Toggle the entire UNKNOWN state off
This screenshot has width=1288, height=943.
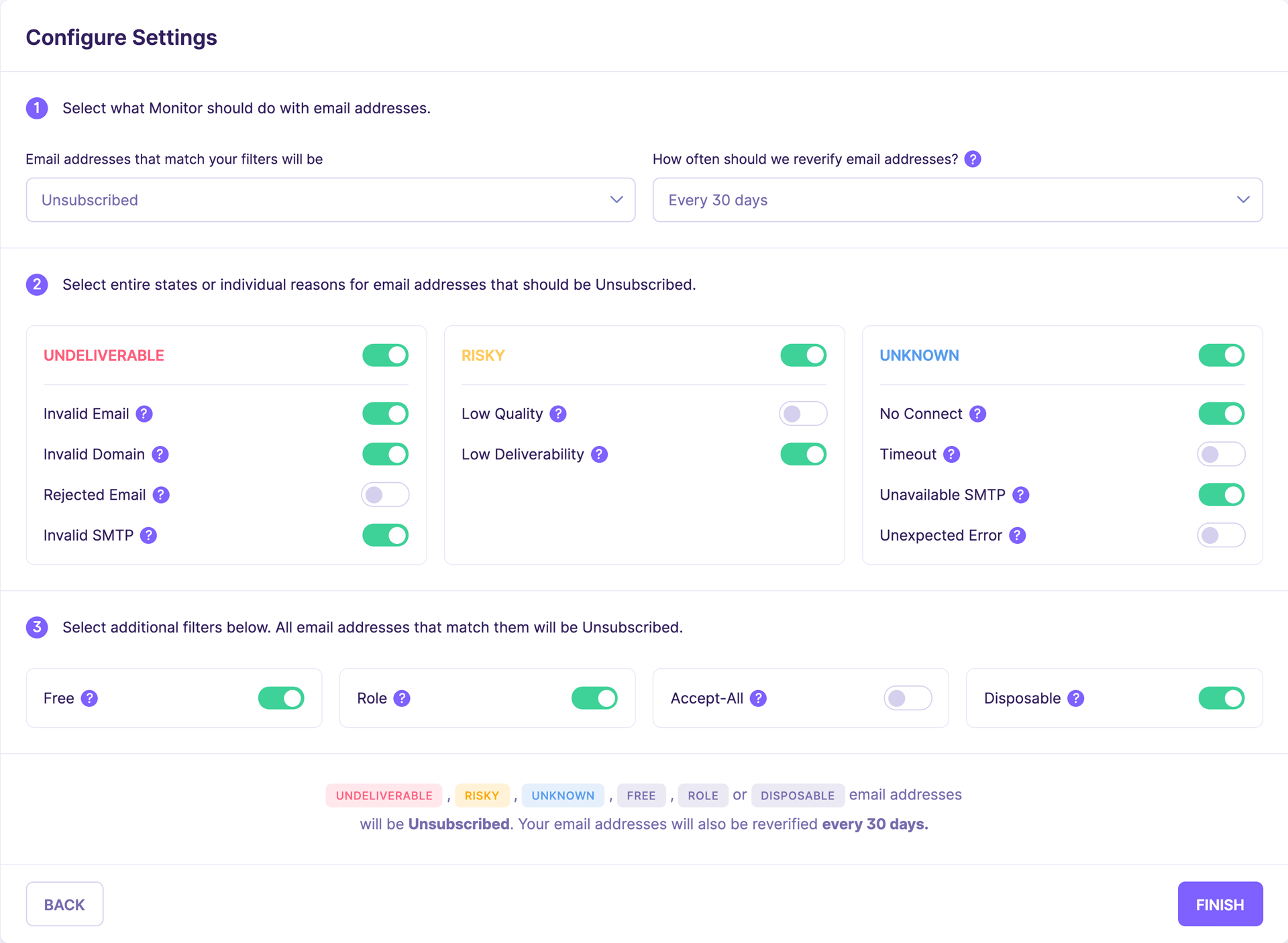[1222, 355]
